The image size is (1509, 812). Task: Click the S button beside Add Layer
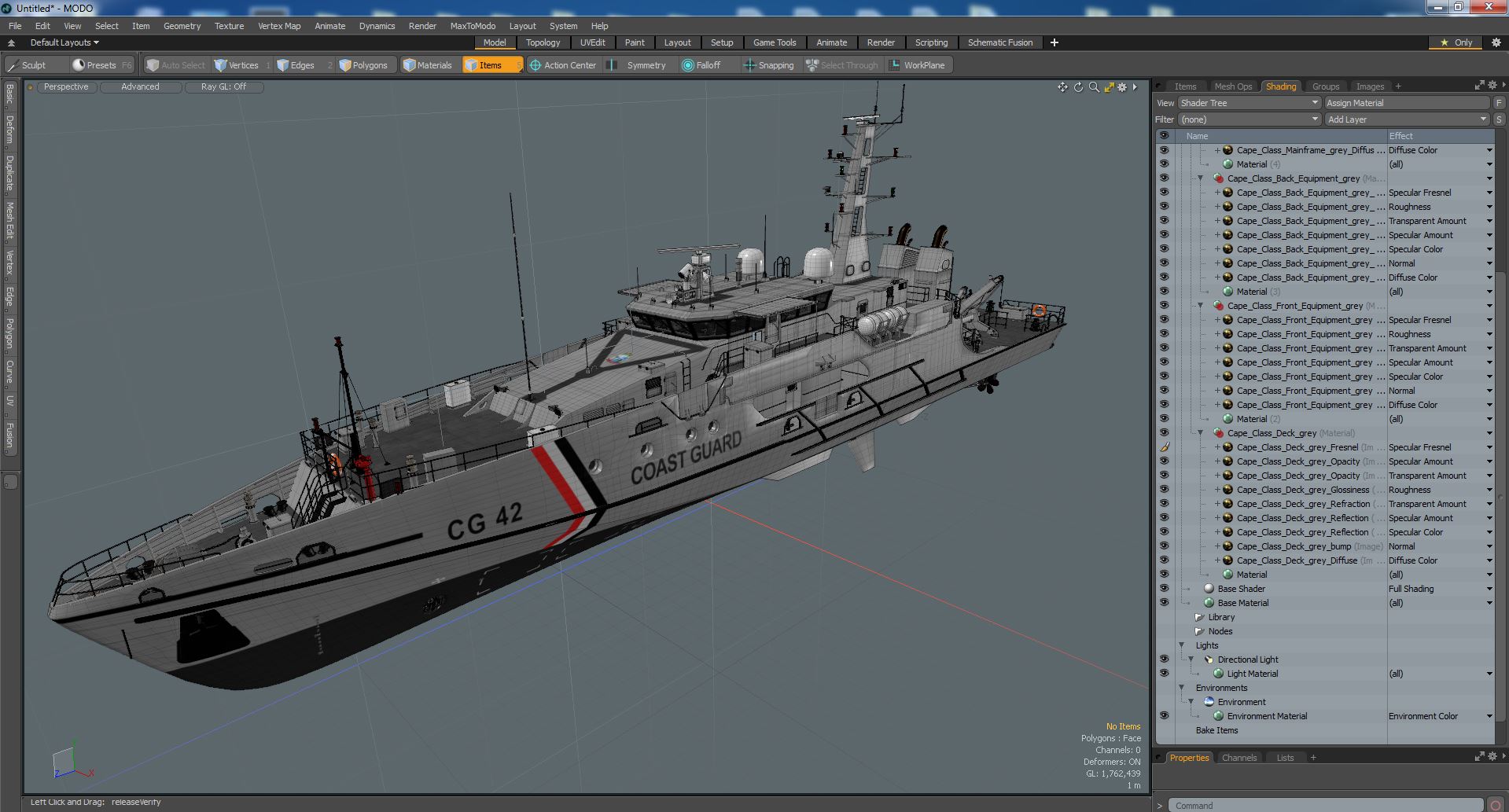(x=1499, y=119)
